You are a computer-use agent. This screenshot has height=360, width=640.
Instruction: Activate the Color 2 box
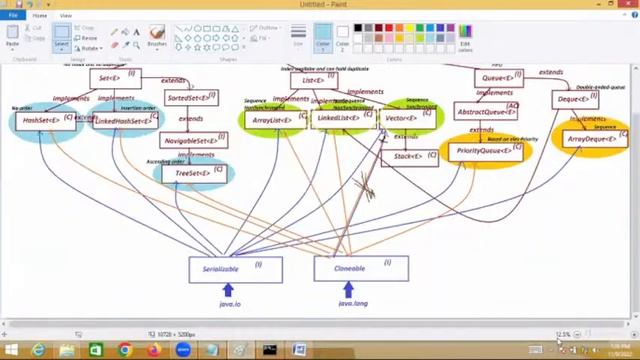(x=342, y=38)
